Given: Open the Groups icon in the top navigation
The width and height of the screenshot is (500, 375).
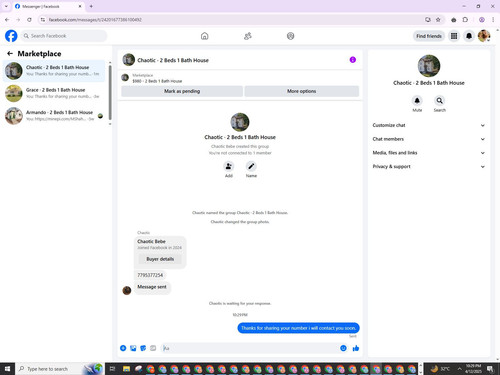Looking at the screenshot, I should (x=291, y=36).
